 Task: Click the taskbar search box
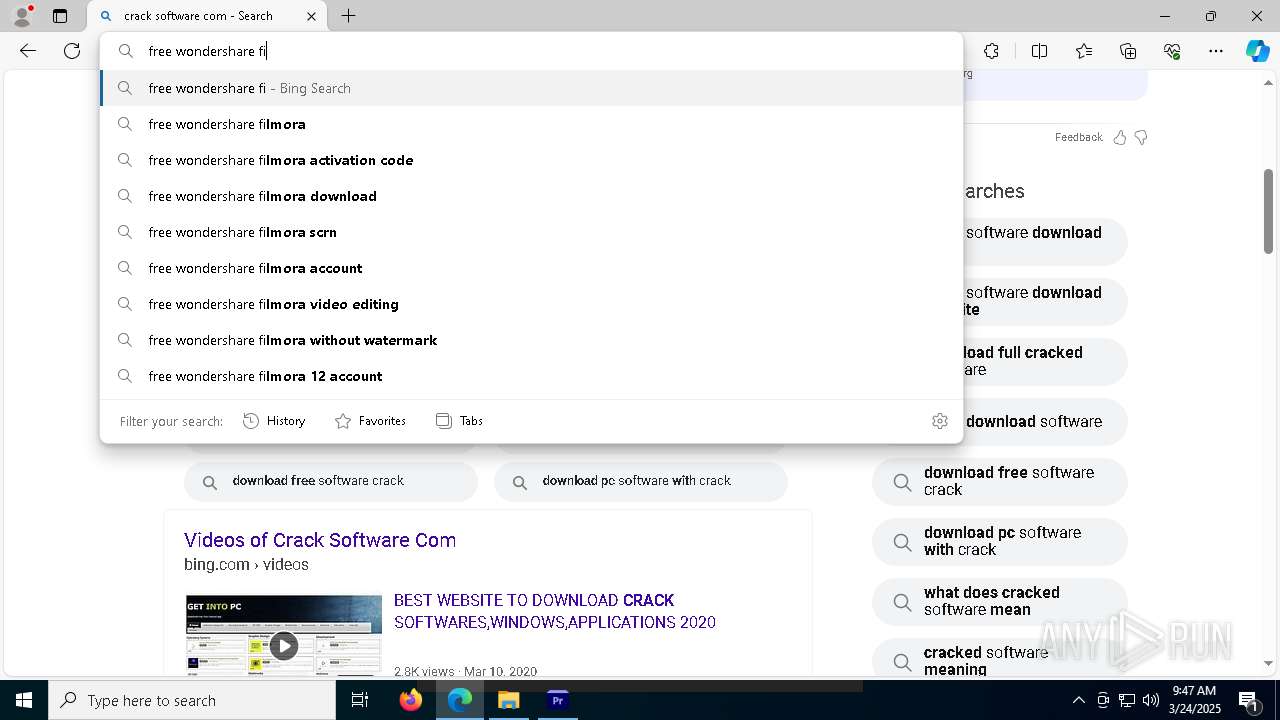pos(192,700)
